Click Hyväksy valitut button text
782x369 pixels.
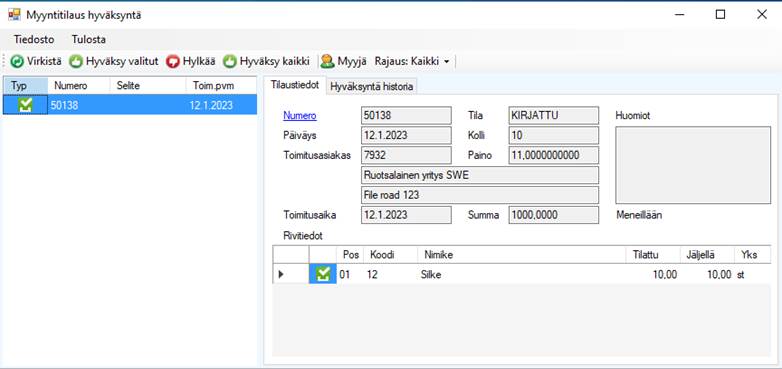122,61
